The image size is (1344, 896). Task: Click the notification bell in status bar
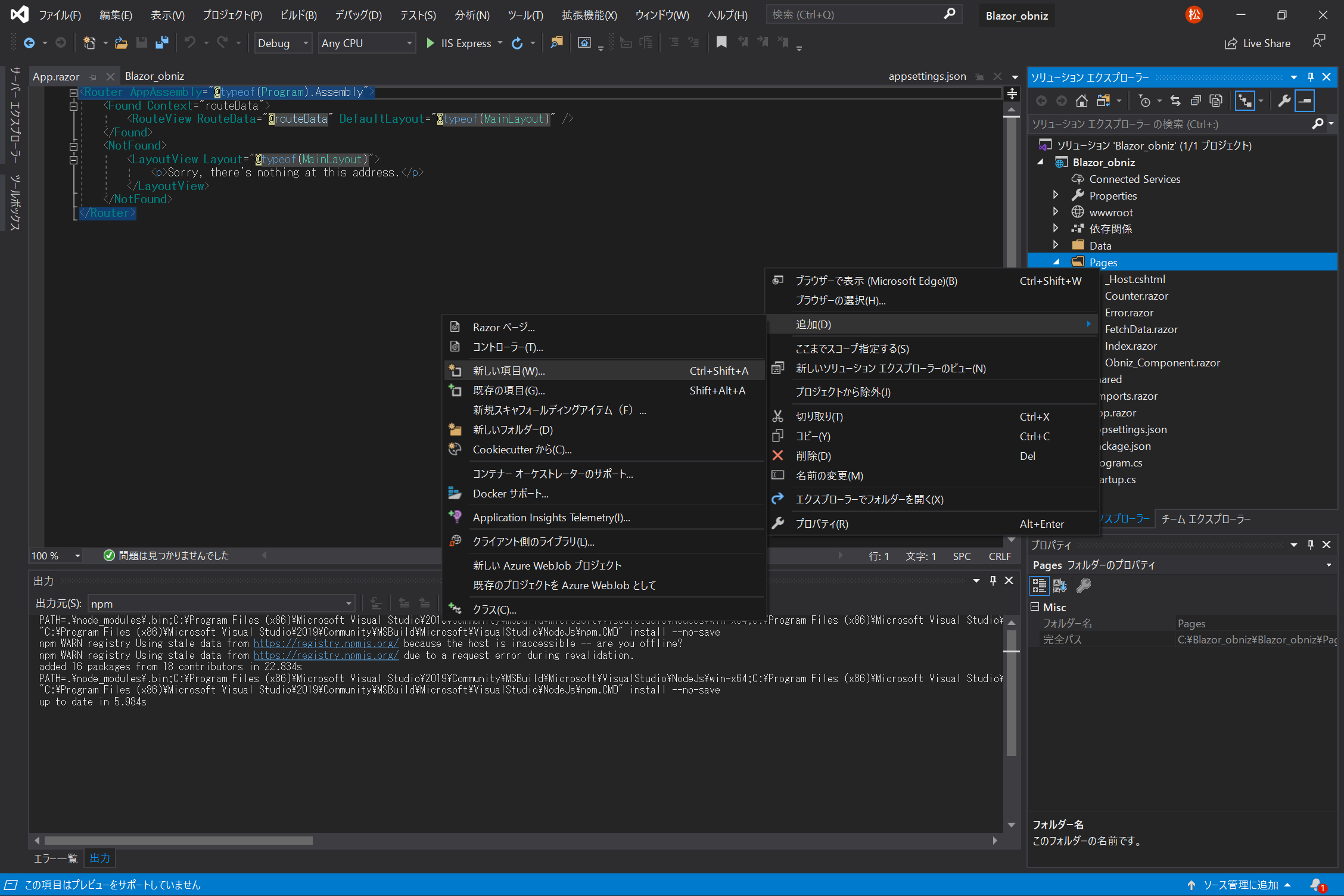click(x=1316, y=885)
